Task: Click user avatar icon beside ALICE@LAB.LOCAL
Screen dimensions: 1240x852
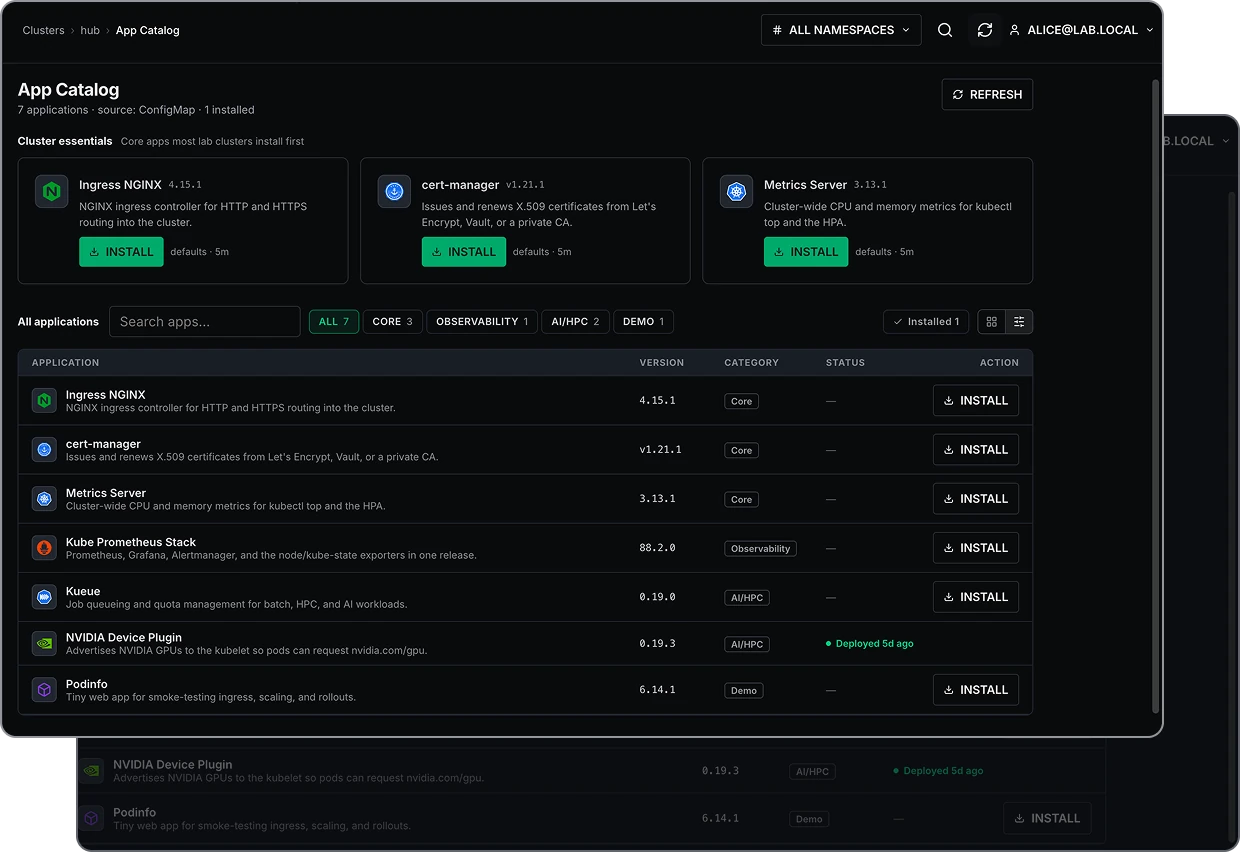Action: tap(1015, 30)
